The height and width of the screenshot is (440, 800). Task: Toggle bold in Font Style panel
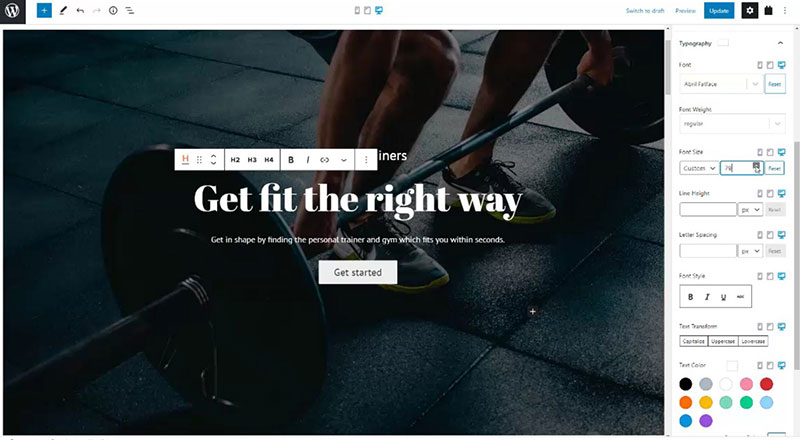pos(690,297)
